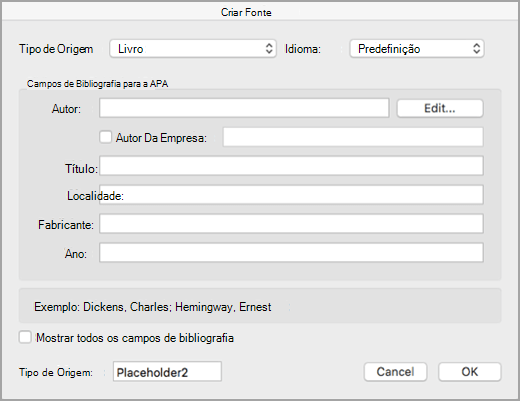
Task: Enable the Autor Da Empresa checkbox
Action: coord(106,137)
